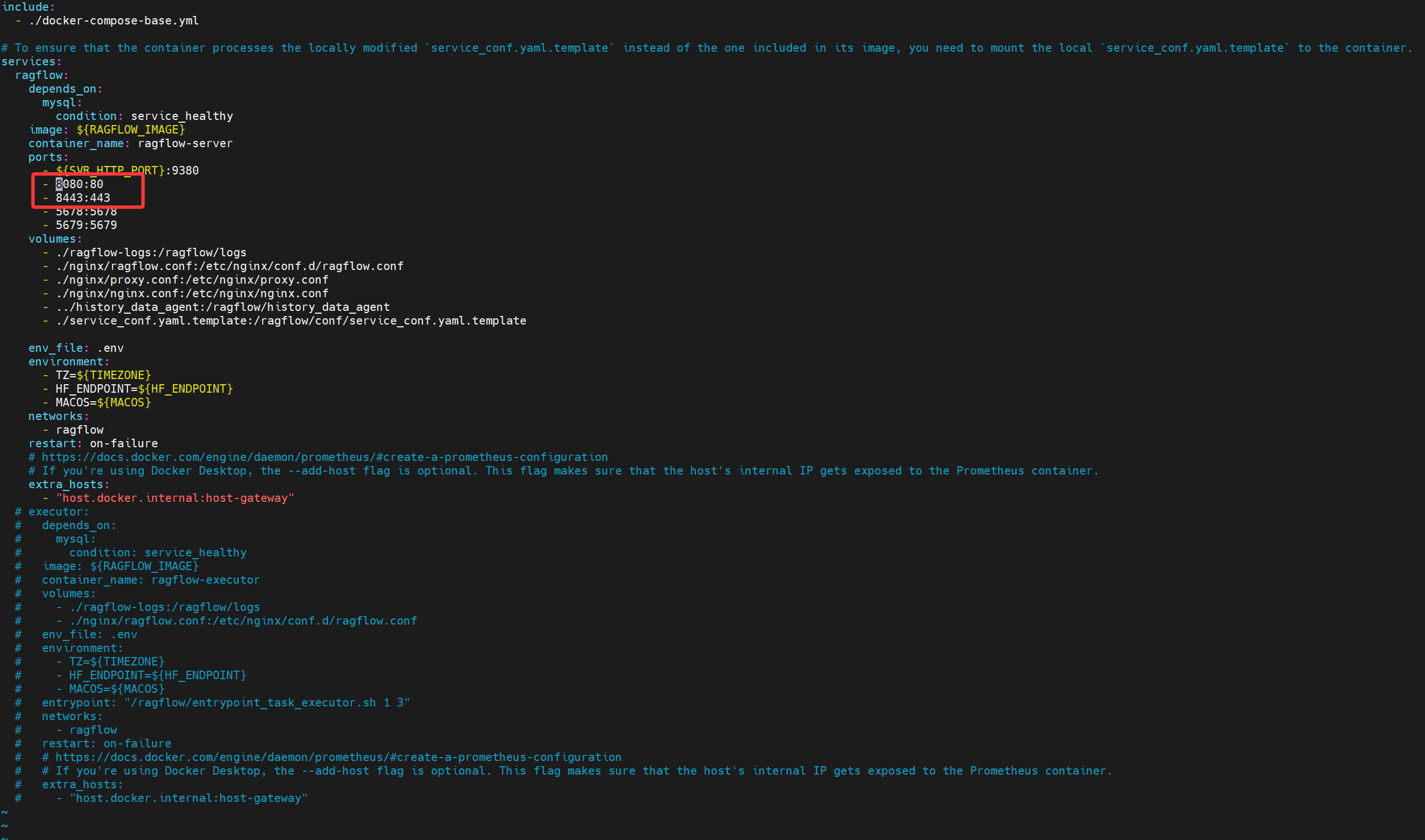Image resolution: width=1425 pixels, height=840 pixels.
Task: Click the "include:" key at the top
Action: 28,7
